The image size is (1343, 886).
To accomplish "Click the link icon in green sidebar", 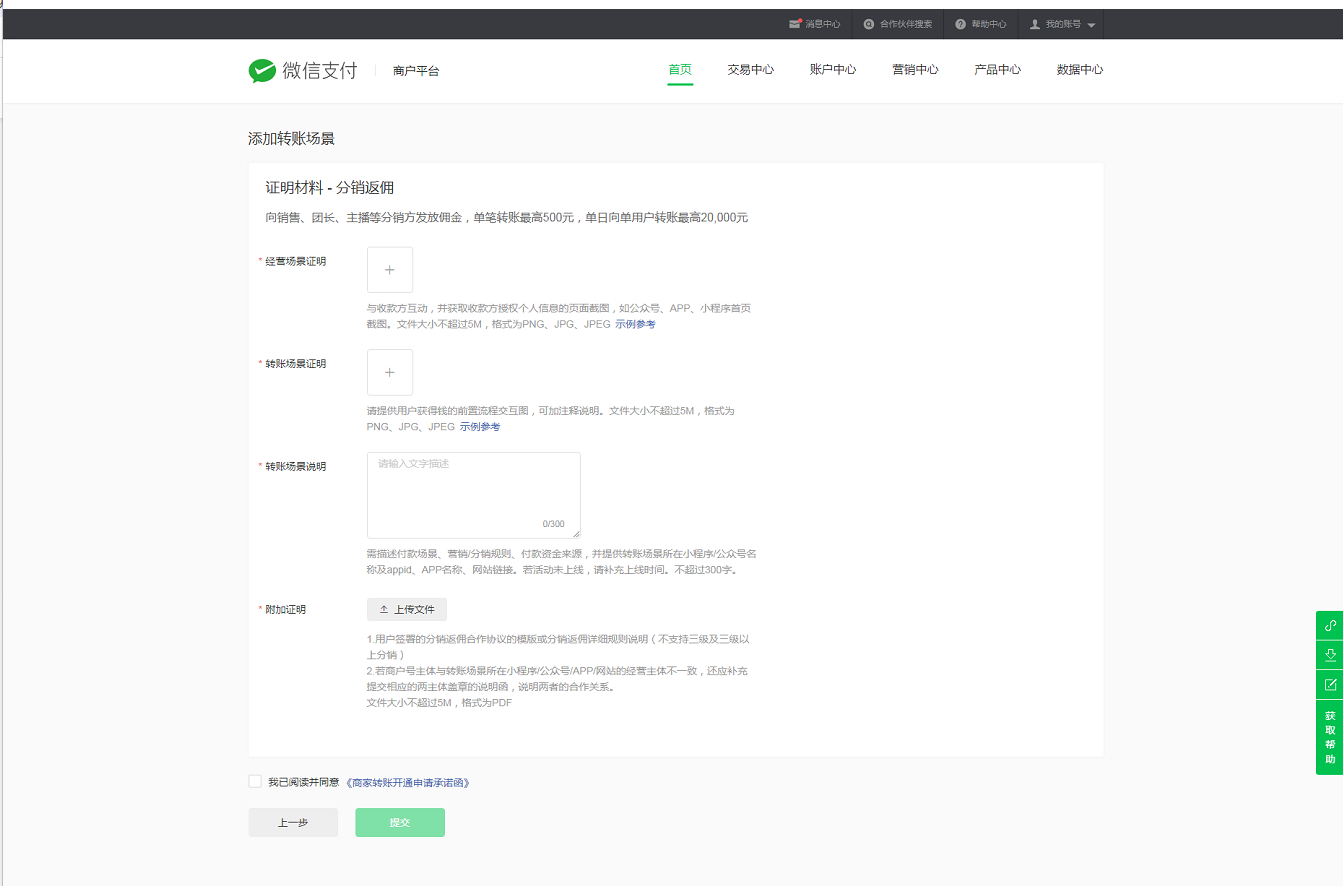I will pos(1330,625).
